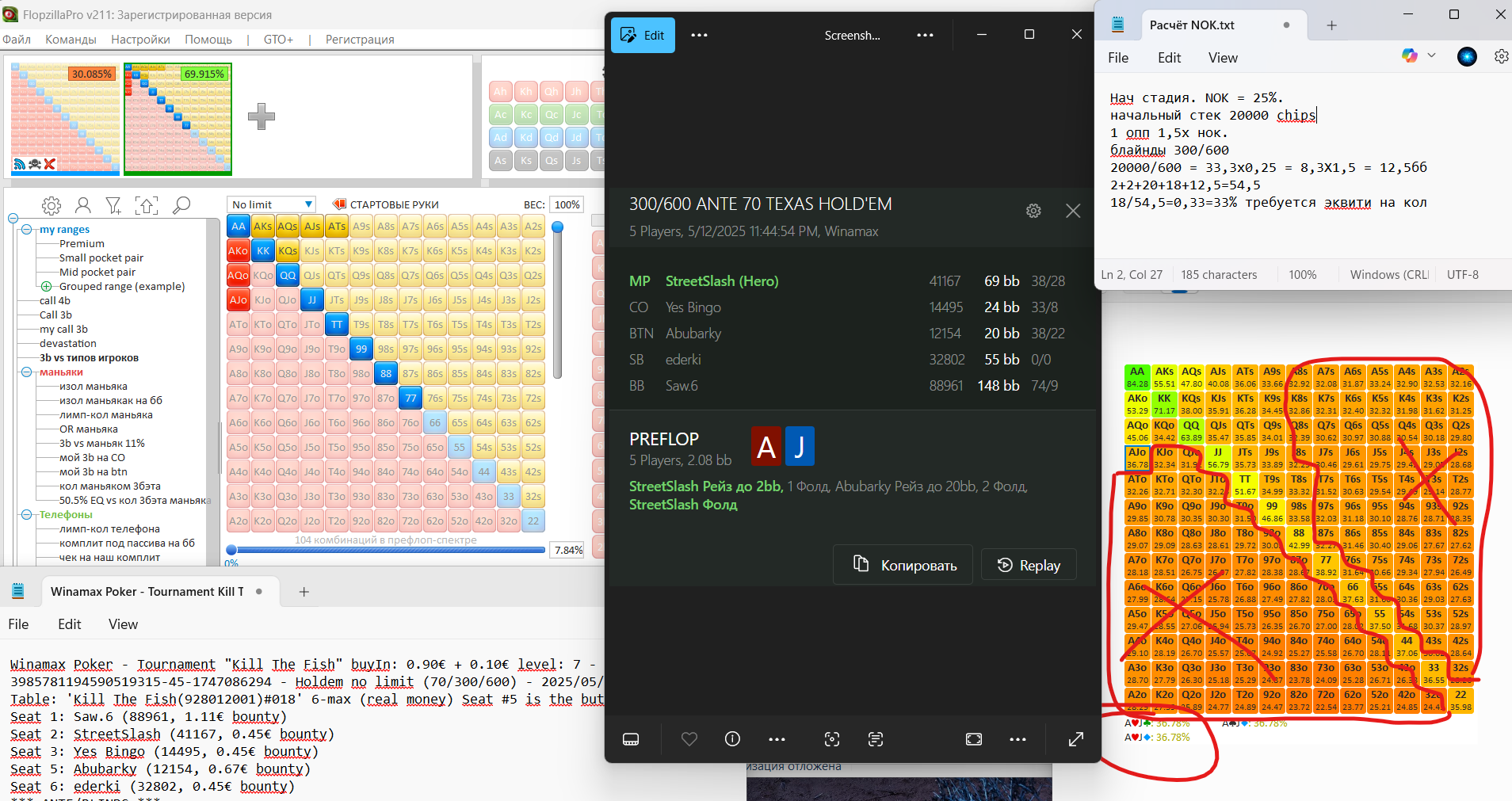This screenshot has height=801, width=1512.
Task: Toggle the AJo hand cell
Action: click(239, 300)
